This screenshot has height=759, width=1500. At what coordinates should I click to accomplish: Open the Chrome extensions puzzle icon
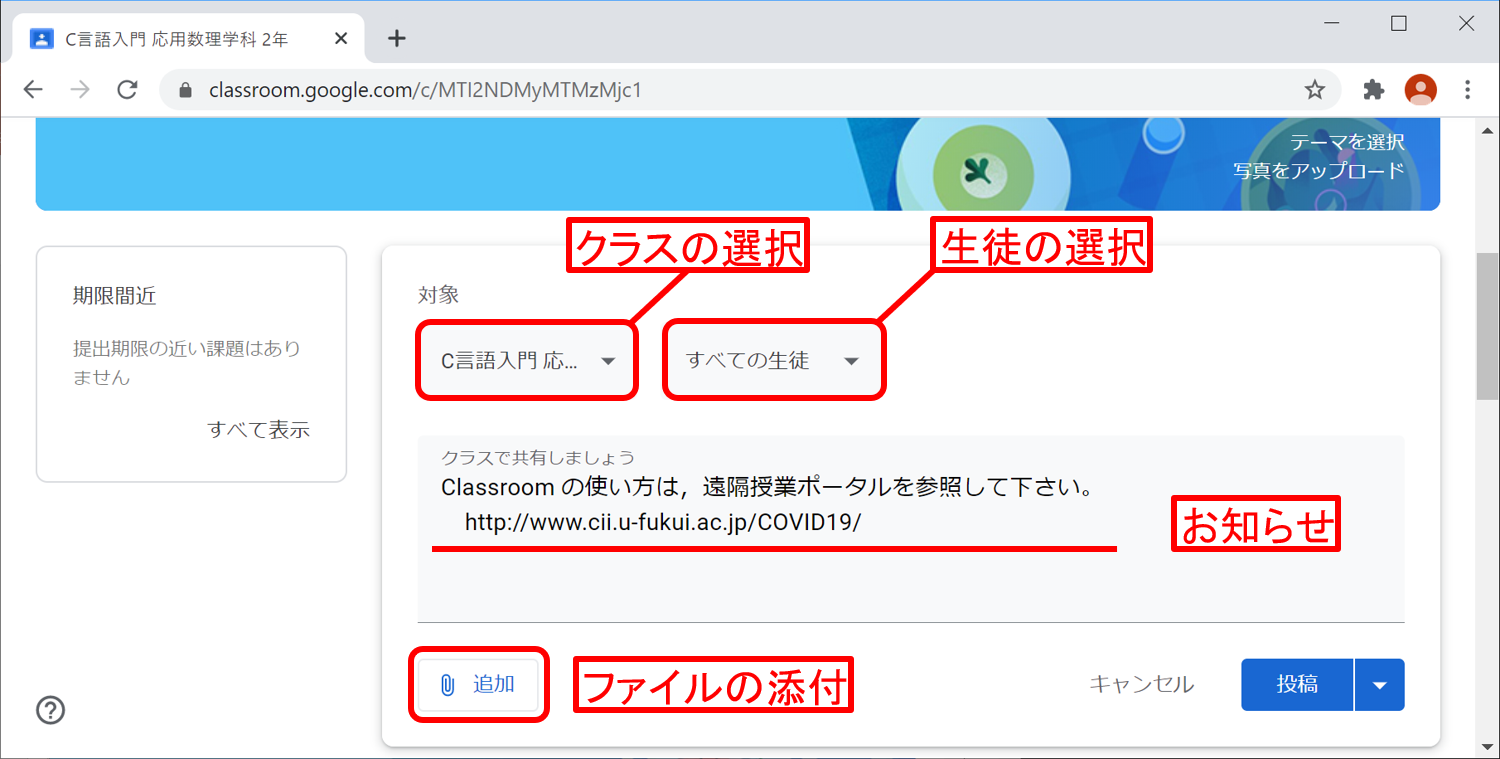[x=1373, y=90]
